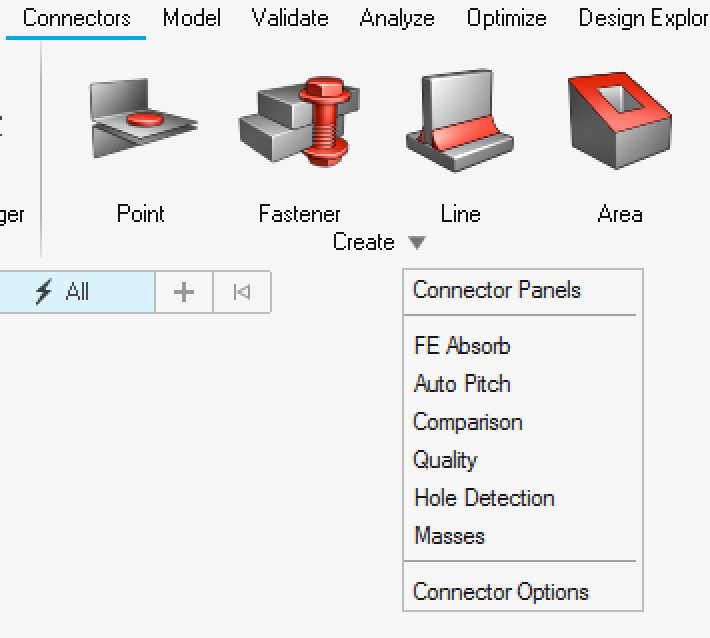710x638 pixels.
Task: Expand the Create group dropdown arrow
Action: click(x=417, y=242)
